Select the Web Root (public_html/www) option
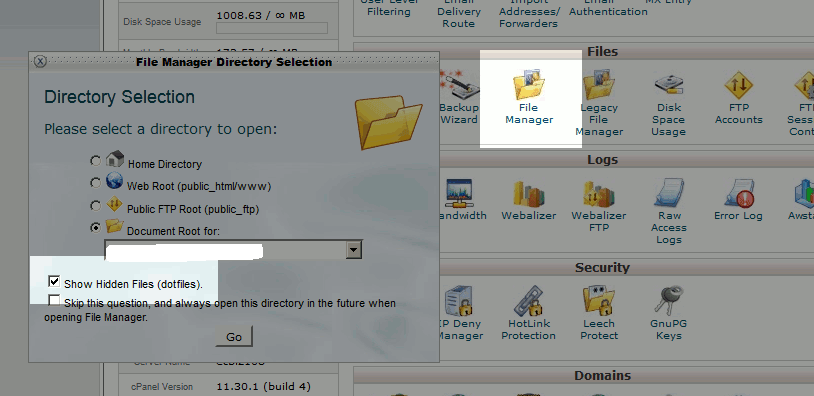The height and width of the screenshot is (396, 814). [95, 183]
